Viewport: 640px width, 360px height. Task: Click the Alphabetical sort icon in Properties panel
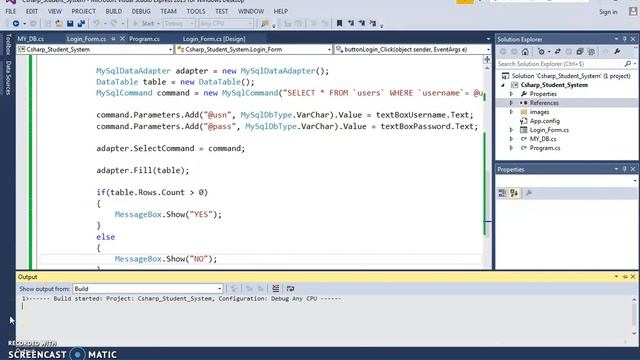pos(514,193)
